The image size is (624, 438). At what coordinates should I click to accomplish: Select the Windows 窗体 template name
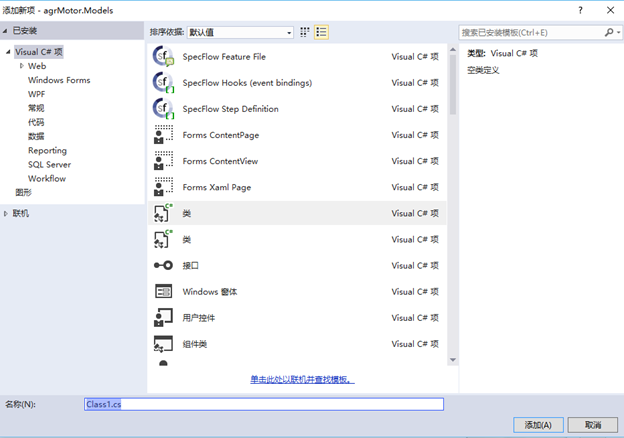click(210, 292)
